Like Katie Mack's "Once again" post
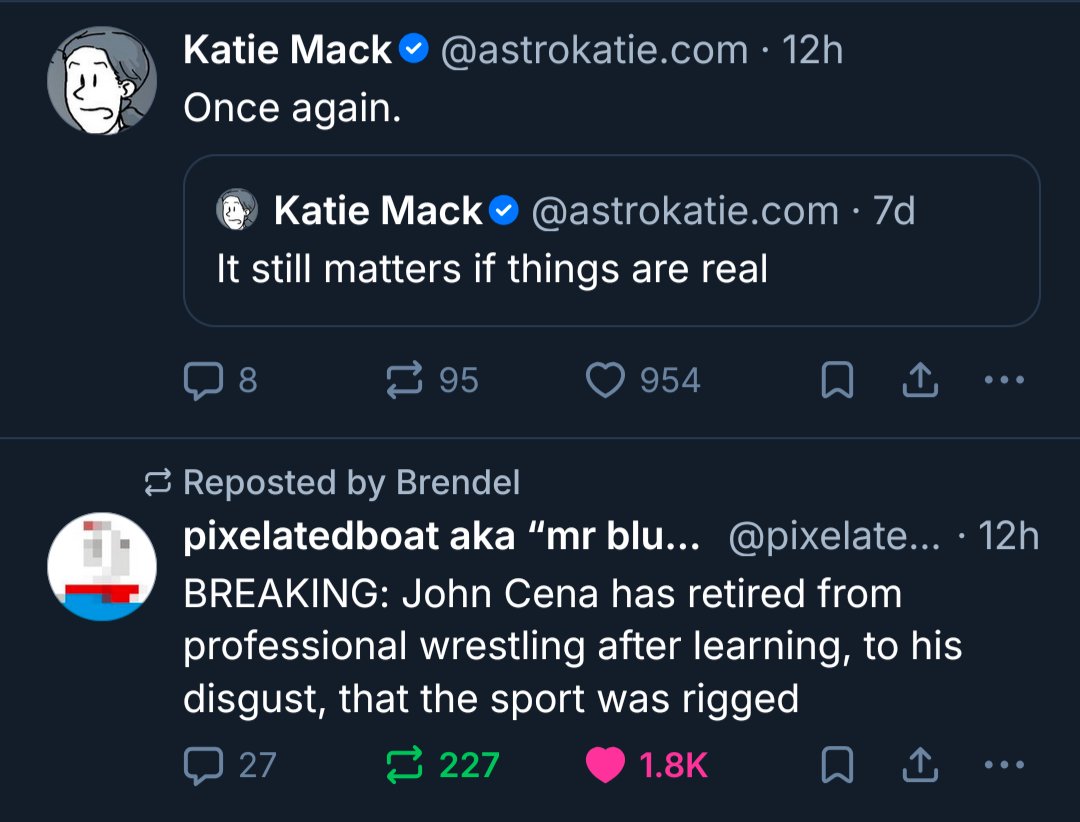Screen dimensions: 1080x822 pyautogui.click(x=604, y=380)
